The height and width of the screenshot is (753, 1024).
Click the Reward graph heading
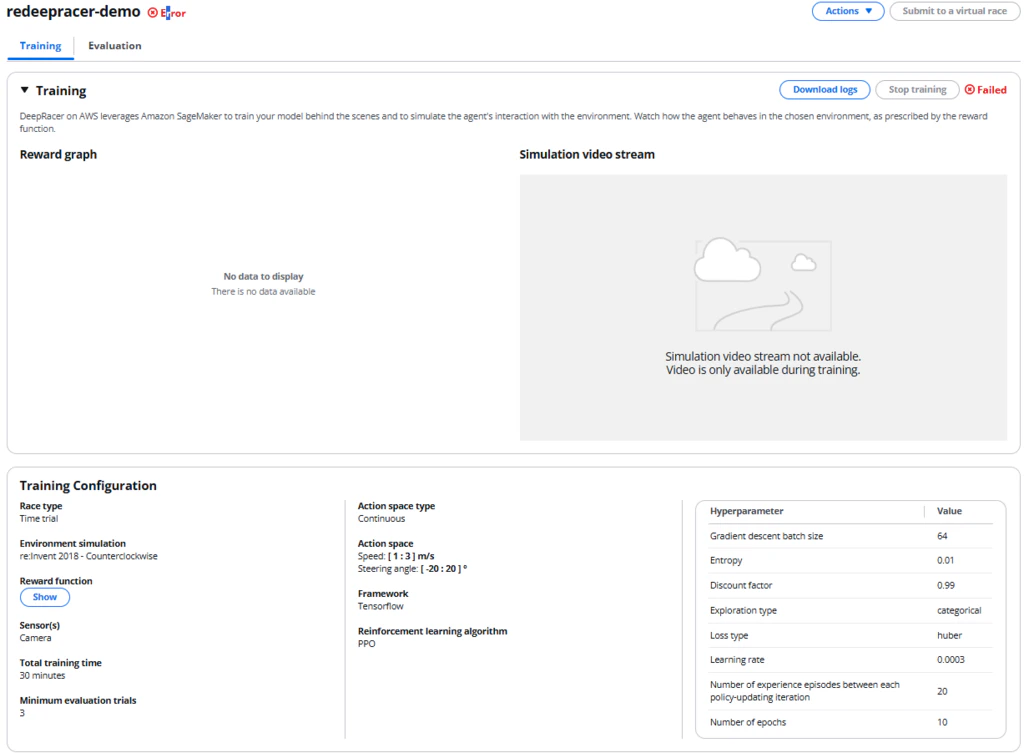pyautogui.click(x=58, y=155)
